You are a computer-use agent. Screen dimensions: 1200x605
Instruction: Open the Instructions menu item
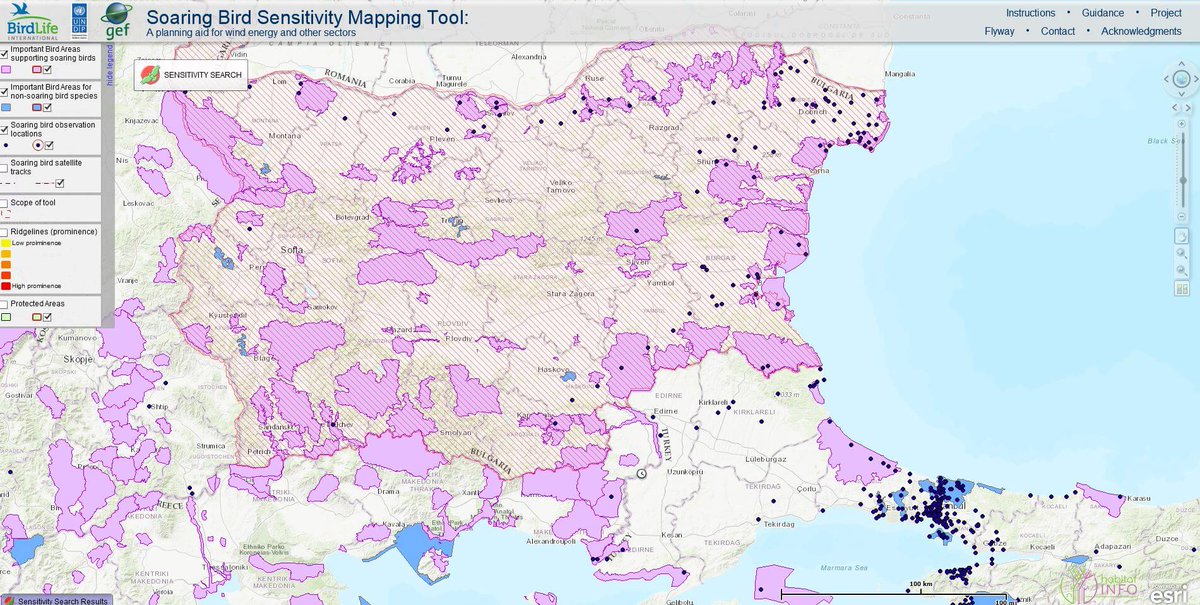1030,13
